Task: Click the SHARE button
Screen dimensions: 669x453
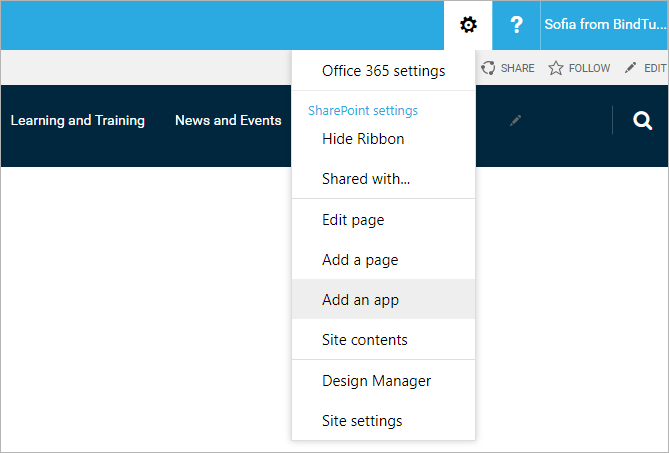Action: tap(508, 68)
